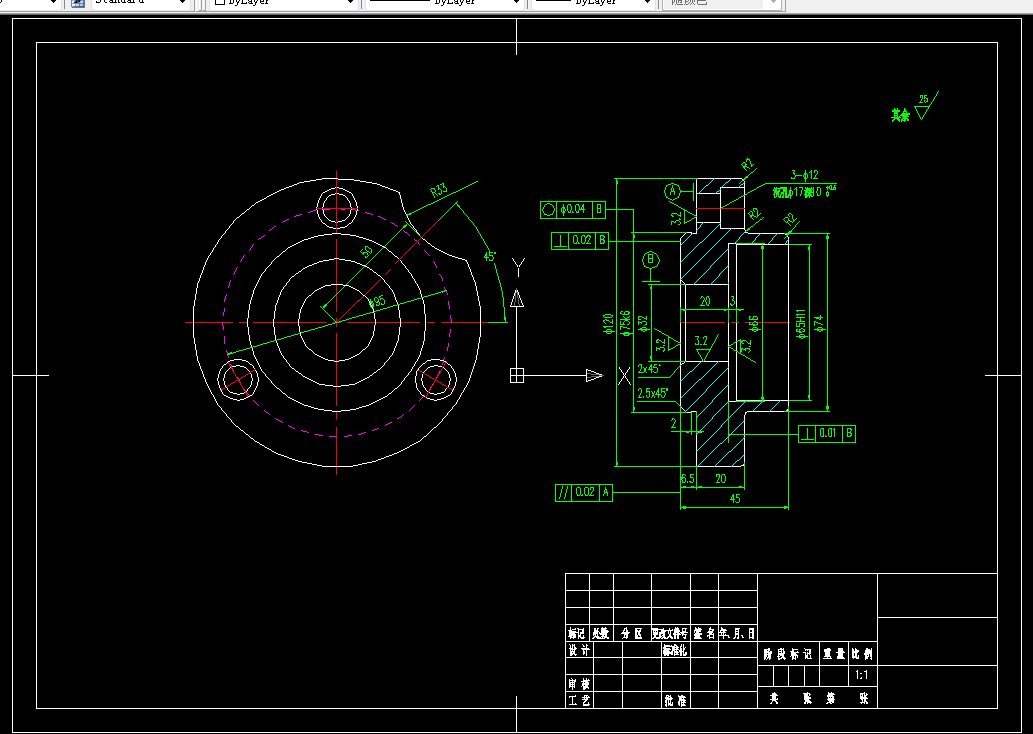Select the φ0.04 B circularity tolerance frame
Screen dimensions: 1033x734
tap(573, 210)
